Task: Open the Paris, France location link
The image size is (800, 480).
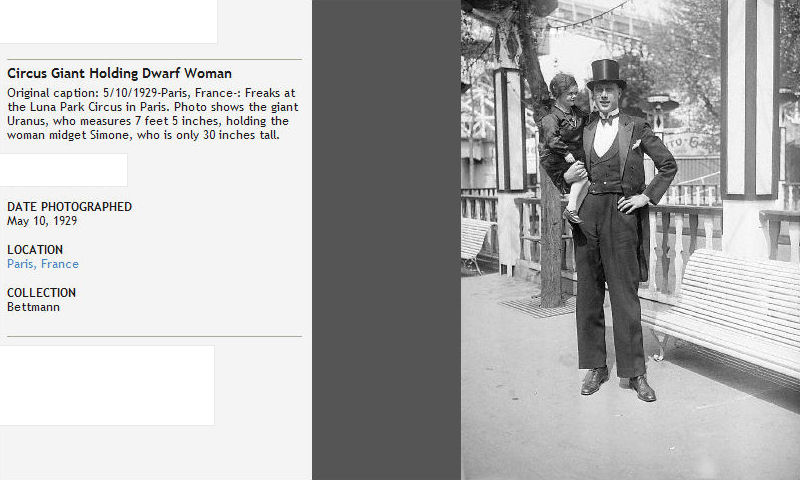Action: coord(43,264)
